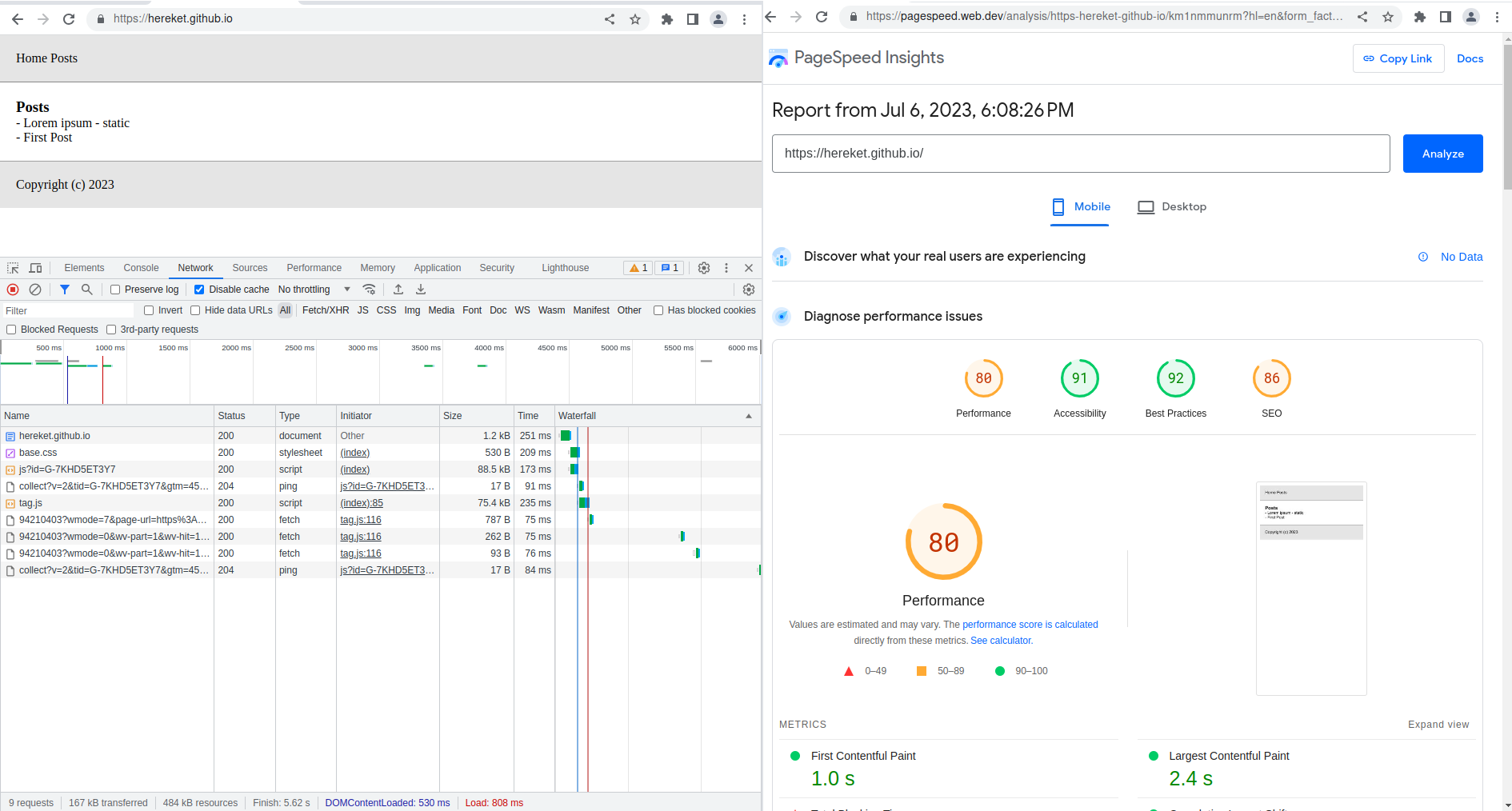Enable the Preserve log checkbox
The image size is (1512, 811).
[115, 290]
